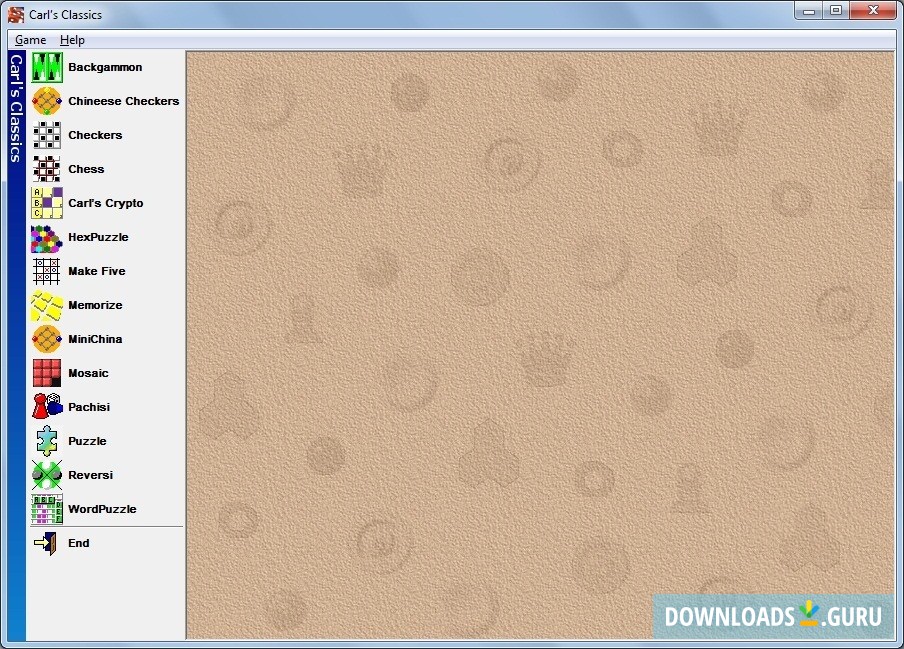Viewport: 904px width, 649px height.
Task: Pick the Reversi label
Action: click(91, 476)
